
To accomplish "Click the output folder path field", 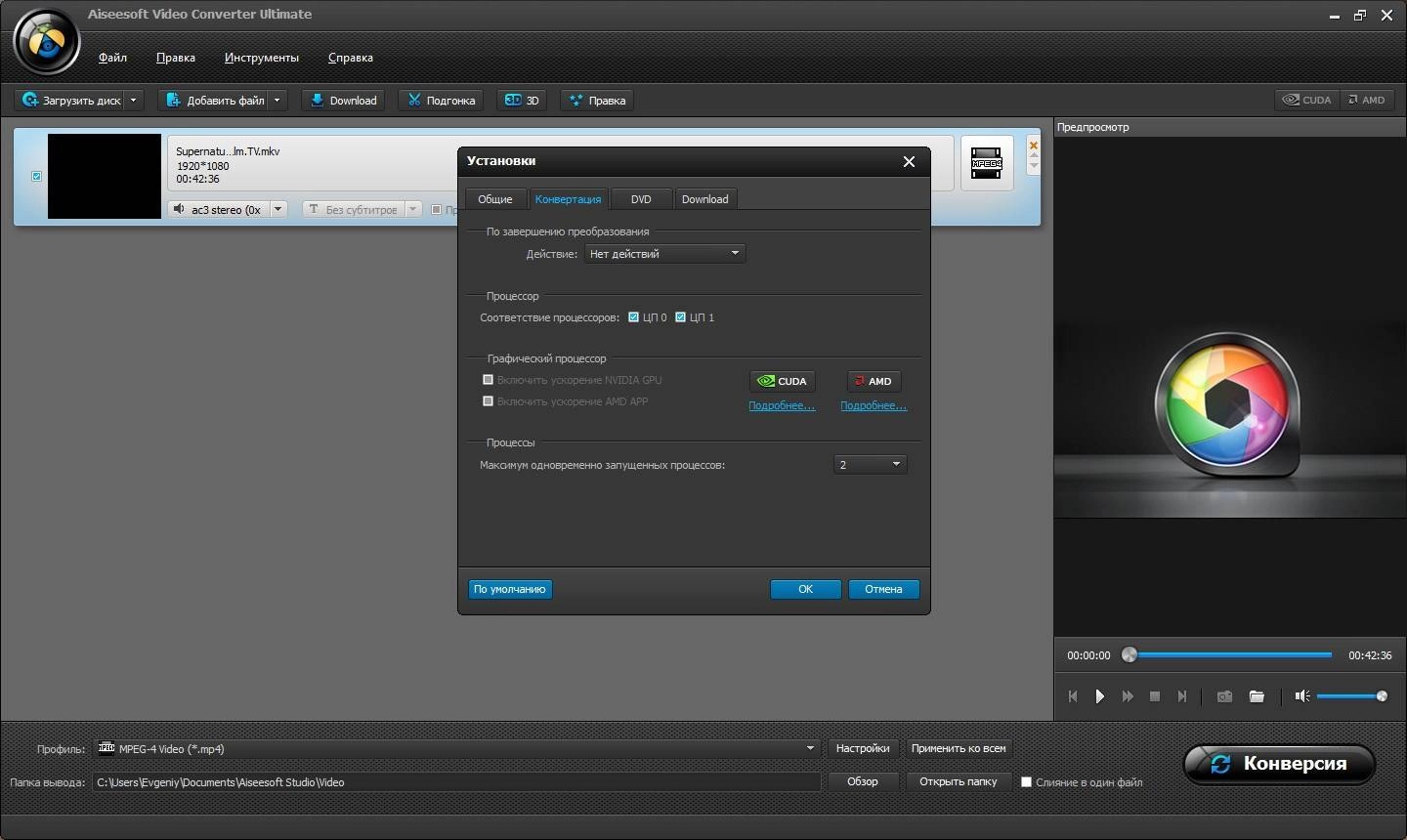I will 456,781.
